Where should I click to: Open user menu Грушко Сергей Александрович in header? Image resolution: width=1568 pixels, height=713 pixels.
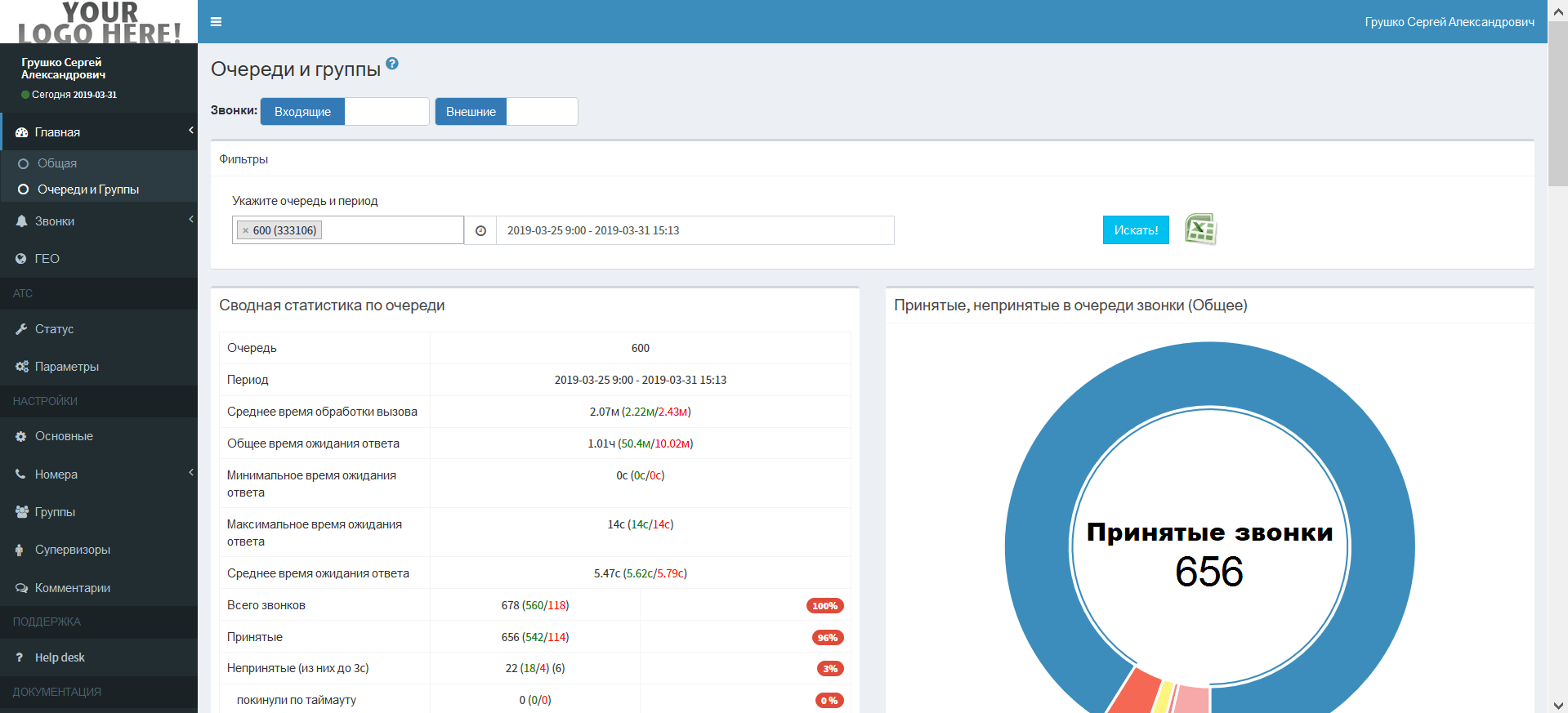tap(1450, 22)
